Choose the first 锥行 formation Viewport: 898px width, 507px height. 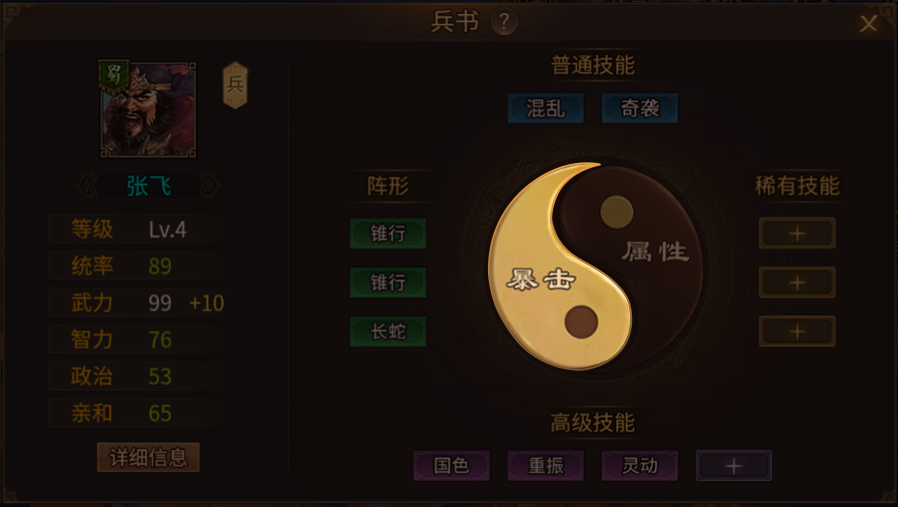pos(388,233)
